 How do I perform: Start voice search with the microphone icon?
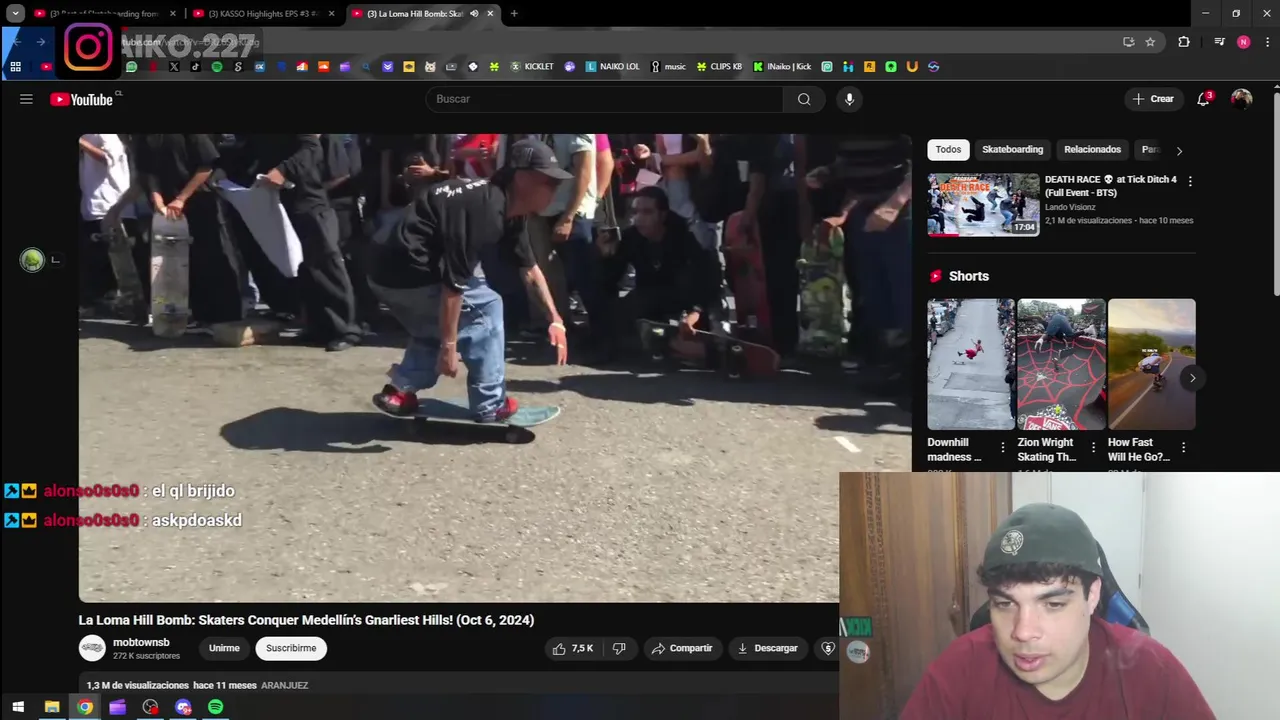tap(849, 99)
